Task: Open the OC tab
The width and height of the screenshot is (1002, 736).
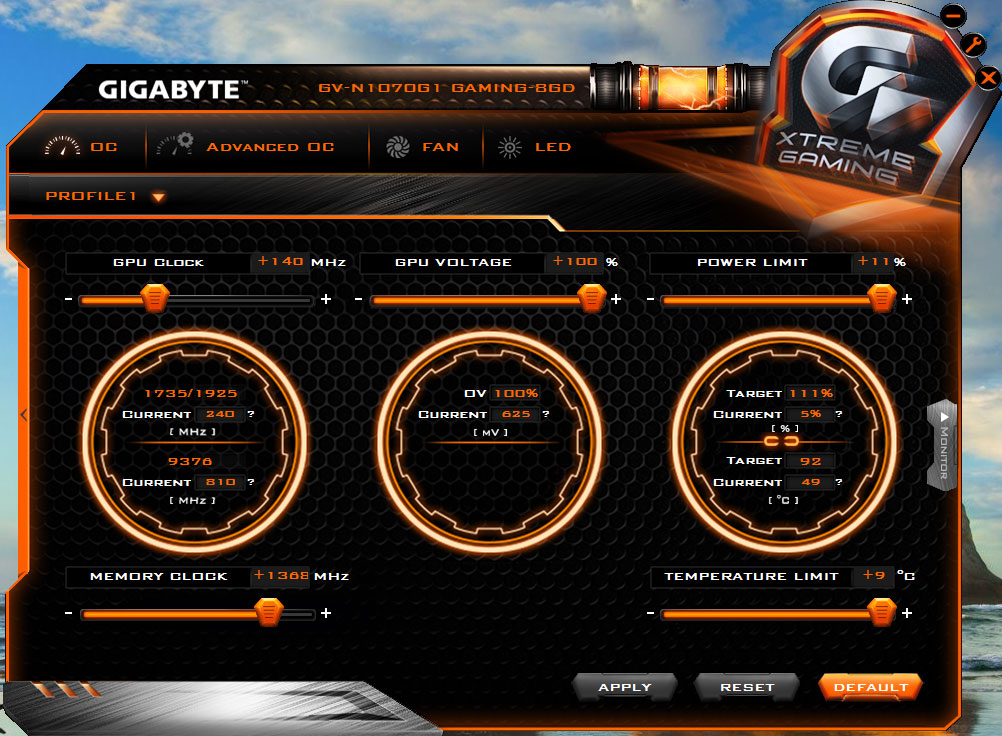Action: (x=81, y=147)
